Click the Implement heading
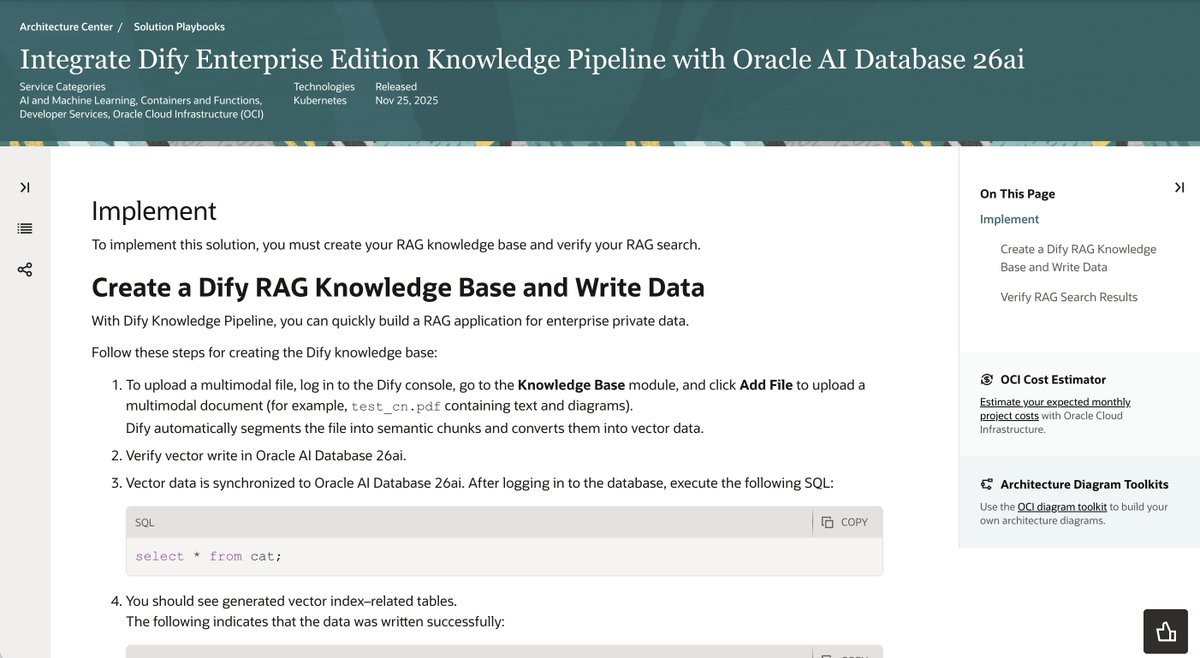The image size is (1200, 658). point(154,211)
